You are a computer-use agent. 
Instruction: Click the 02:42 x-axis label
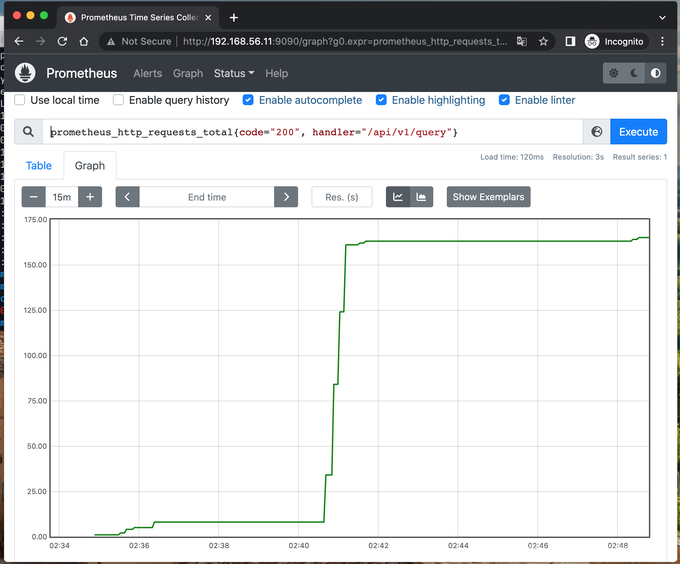pos(378,545)
